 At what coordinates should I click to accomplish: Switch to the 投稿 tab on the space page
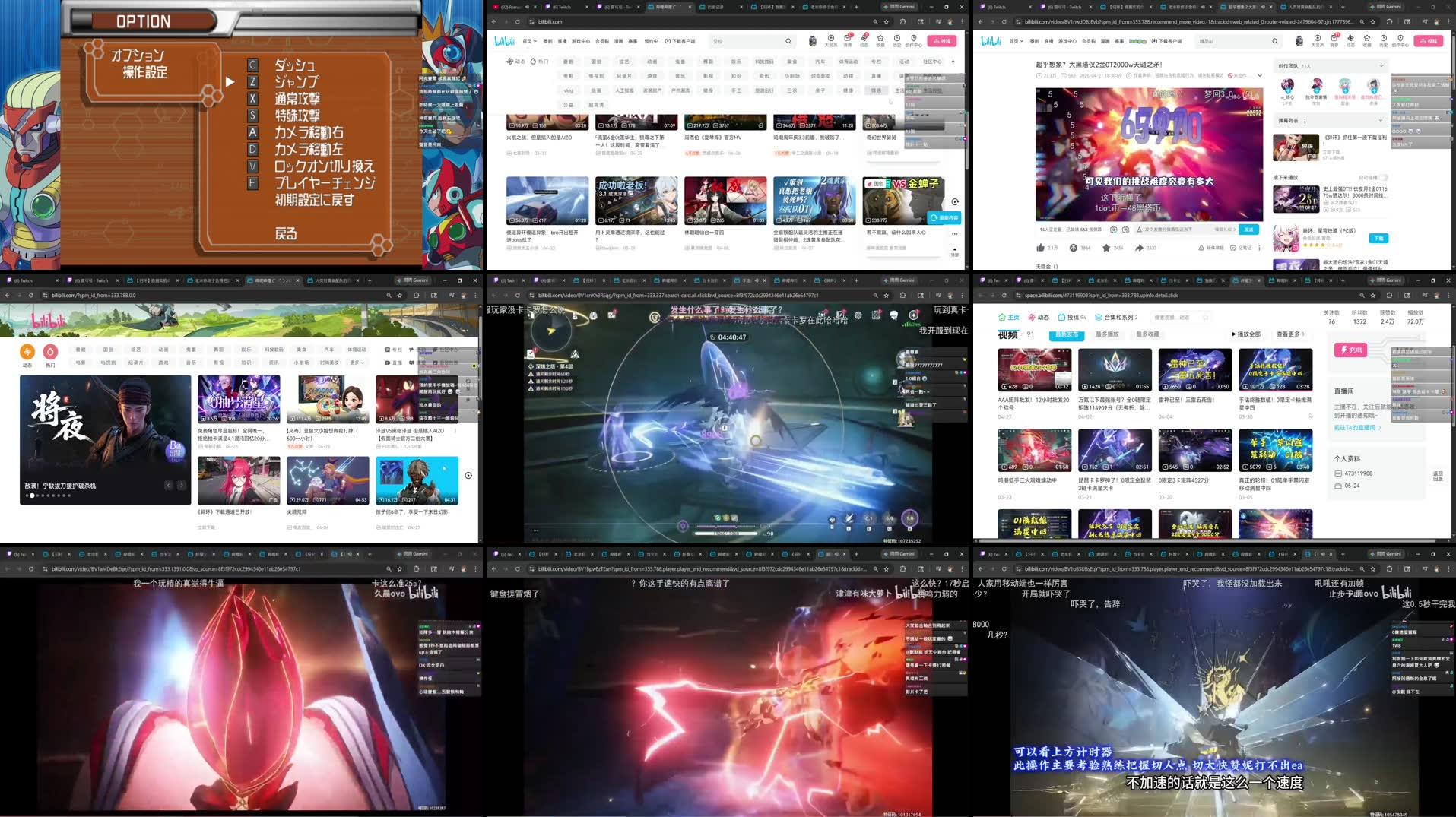[x=1072, y=318]
